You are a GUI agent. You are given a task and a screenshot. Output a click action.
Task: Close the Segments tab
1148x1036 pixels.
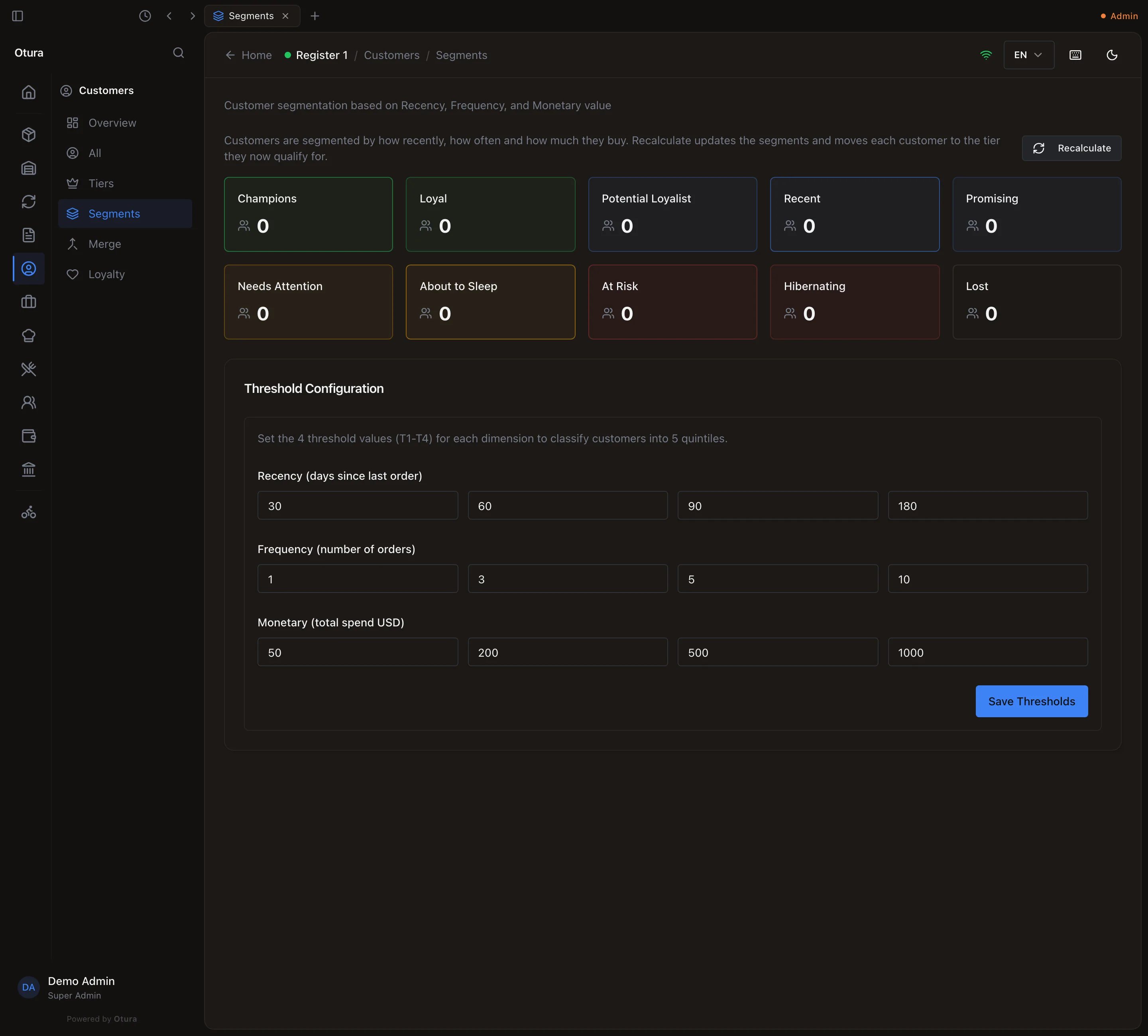(x=286, y=16)
